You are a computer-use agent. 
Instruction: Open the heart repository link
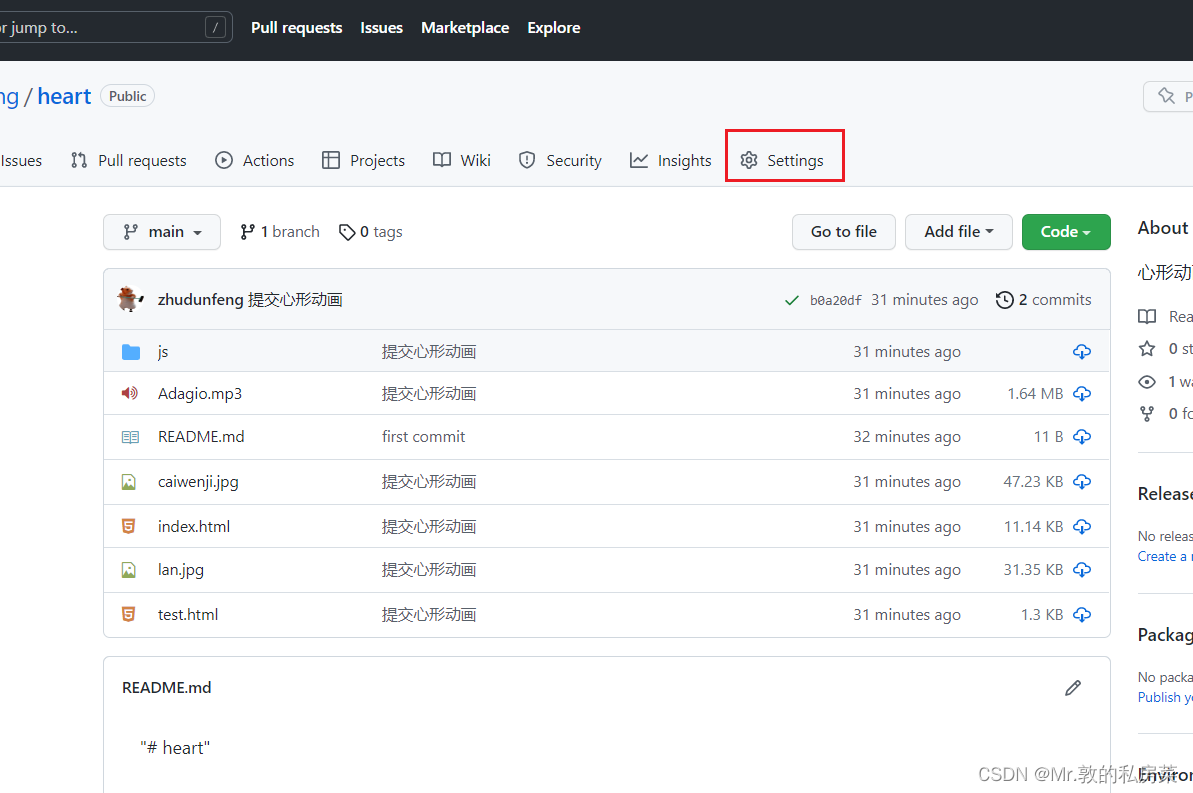64,97
